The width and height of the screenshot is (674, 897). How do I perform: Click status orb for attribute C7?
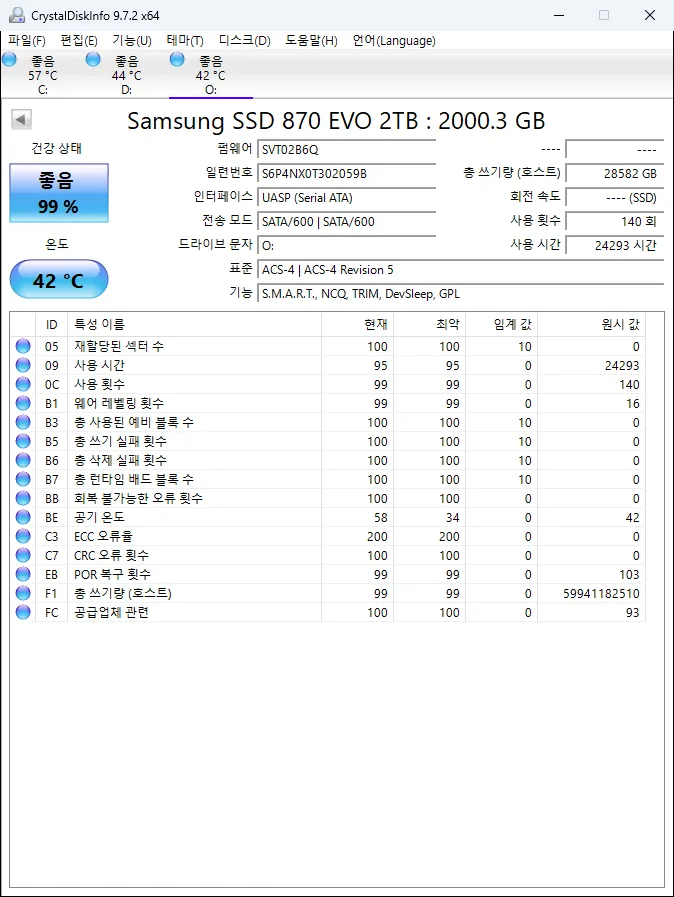point(23,555)
